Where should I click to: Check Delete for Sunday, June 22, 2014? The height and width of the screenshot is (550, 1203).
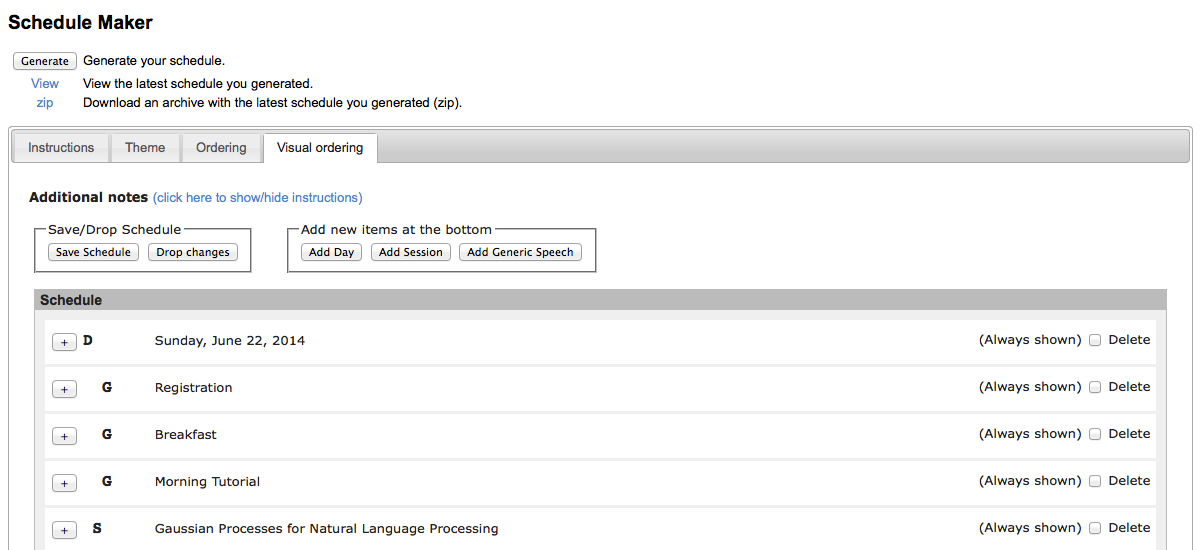click(x=1095, y=340)
